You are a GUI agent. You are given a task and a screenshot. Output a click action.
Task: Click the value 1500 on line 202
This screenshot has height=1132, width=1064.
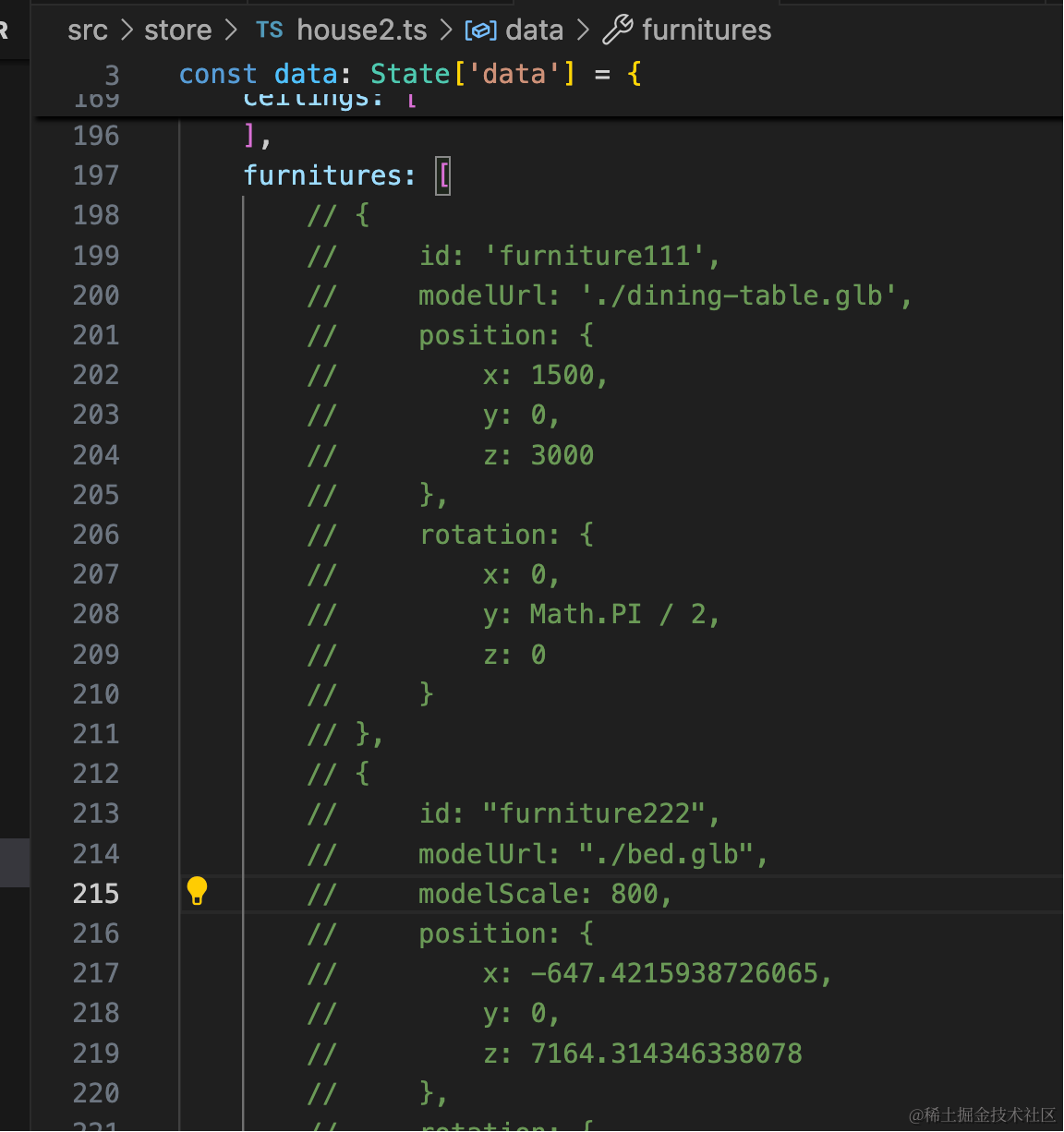click(562, 375)
